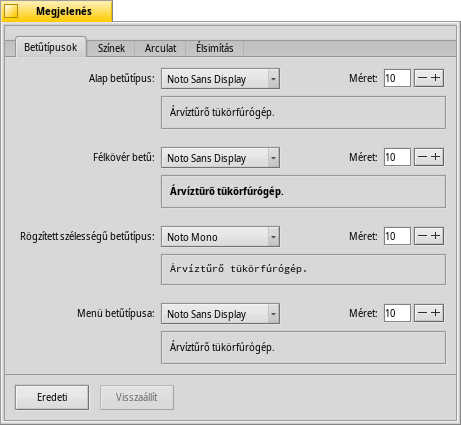Open the Alap betűtípus font dropdown

tap(220, 79)
